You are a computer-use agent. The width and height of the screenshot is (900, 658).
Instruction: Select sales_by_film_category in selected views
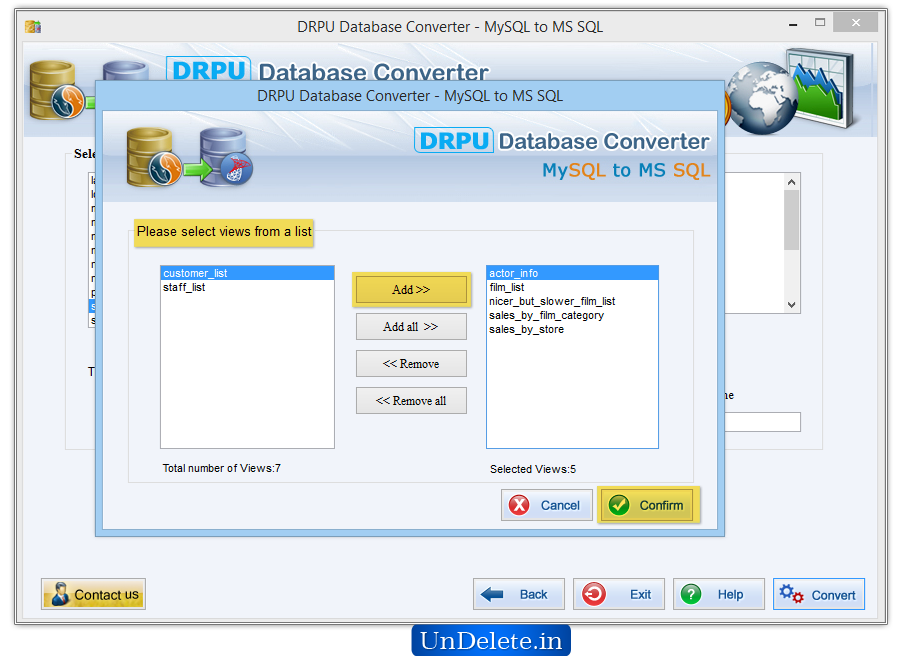[x=572, y=315]
